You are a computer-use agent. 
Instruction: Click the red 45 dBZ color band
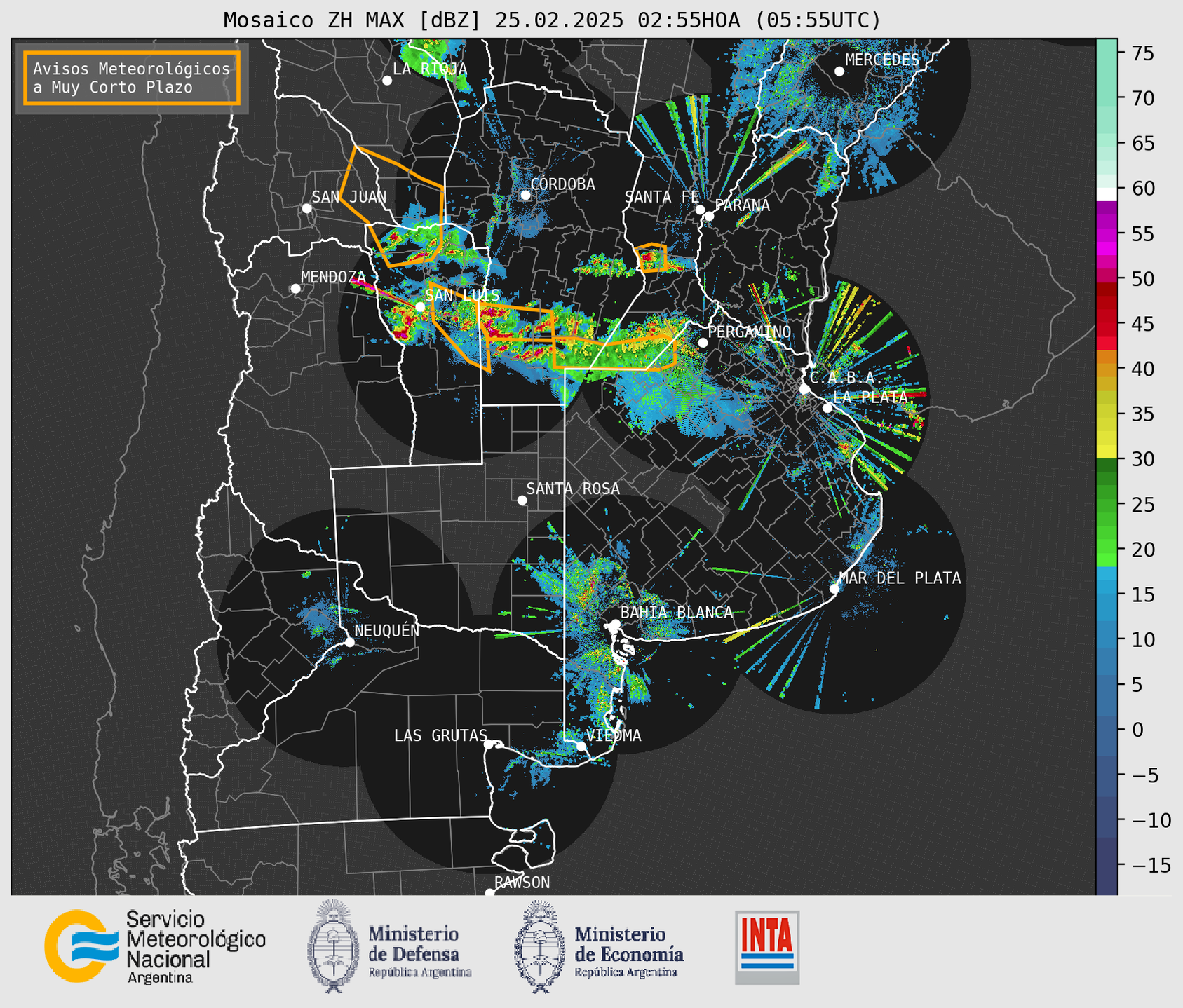1107,324
